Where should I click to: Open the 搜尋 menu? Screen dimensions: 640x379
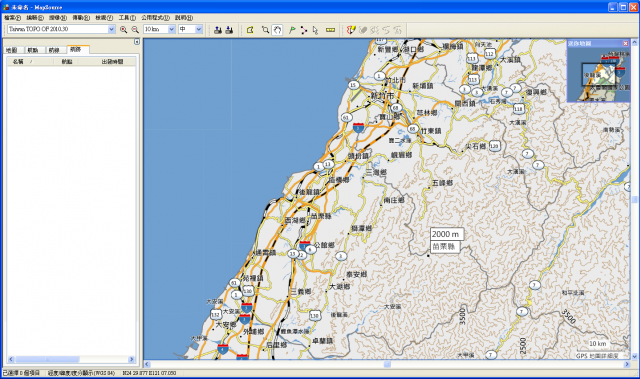pyautogui.click(x=58, y=18)
